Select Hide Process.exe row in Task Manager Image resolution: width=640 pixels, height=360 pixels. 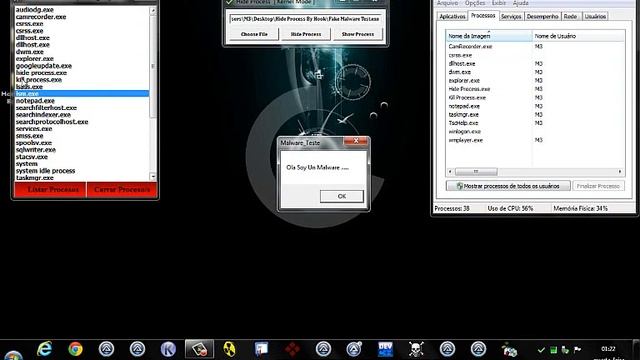(535, 89)
